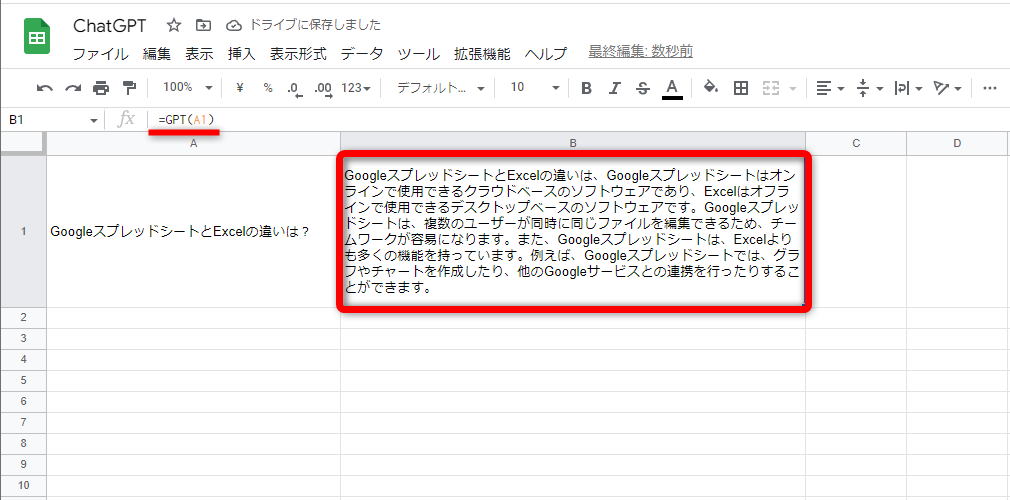Select column D header
Viewport: 1010px width, 500px height.
pyautogui.click(x=958, y=143)
